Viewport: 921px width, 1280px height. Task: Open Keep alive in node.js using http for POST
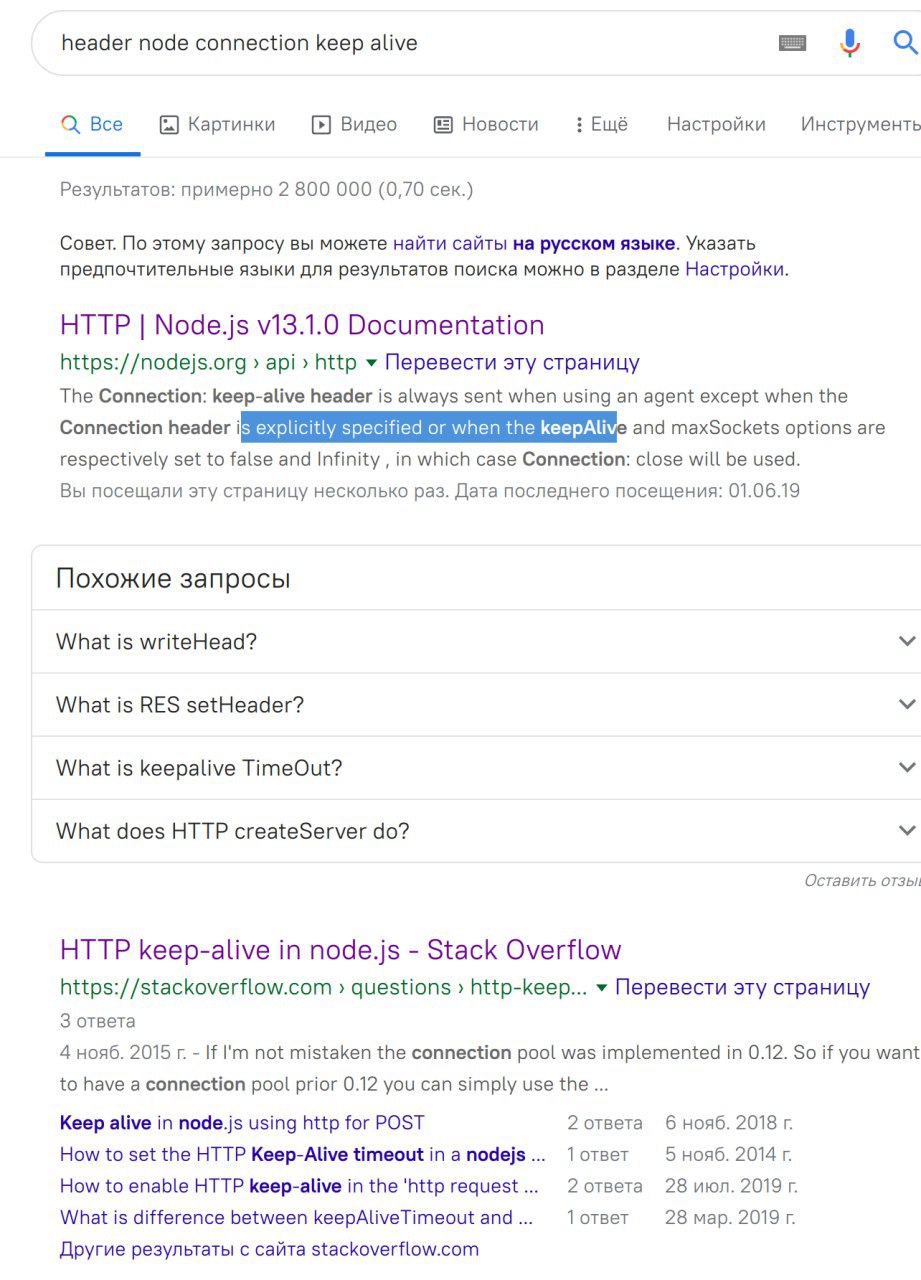pos(242,1123)
